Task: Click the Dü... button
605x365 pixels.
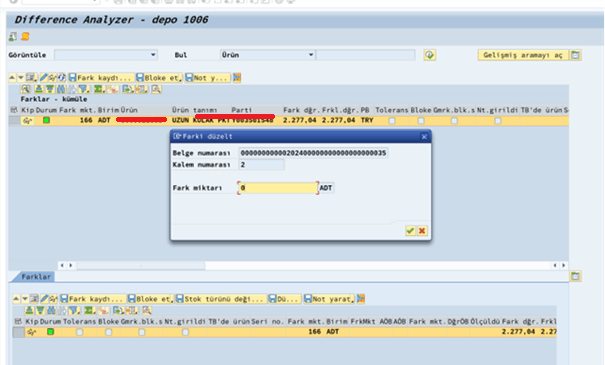Action: pyautogui.click(x=284, y=299)
